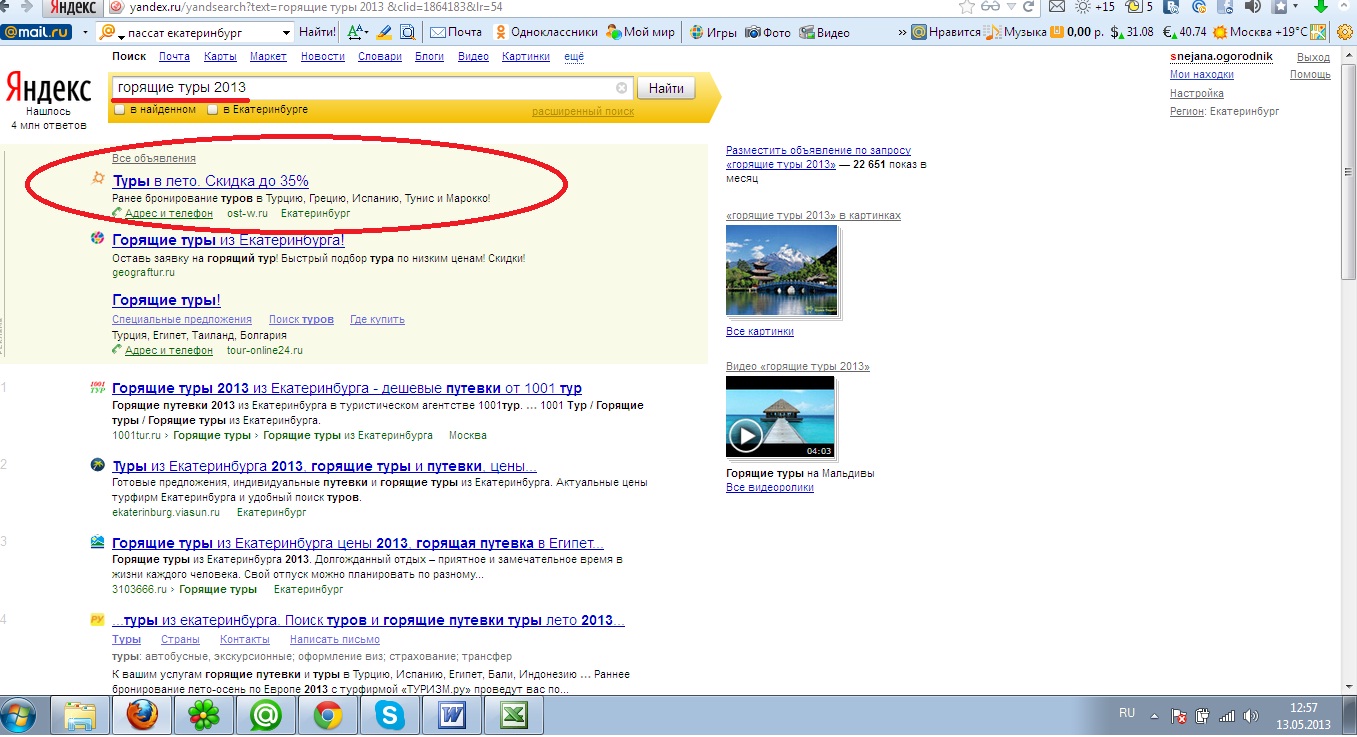The height and width of the screenshot is (737, 1357).
Task: Click the euro exchange rate 40.74
Action: (1186, 32)
